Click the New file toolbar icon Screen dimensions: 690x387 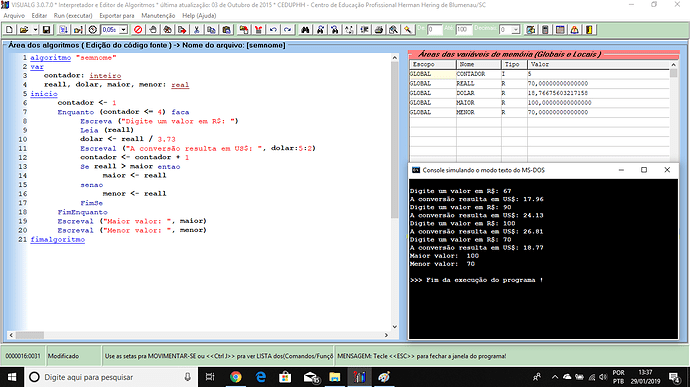[9, 29]
